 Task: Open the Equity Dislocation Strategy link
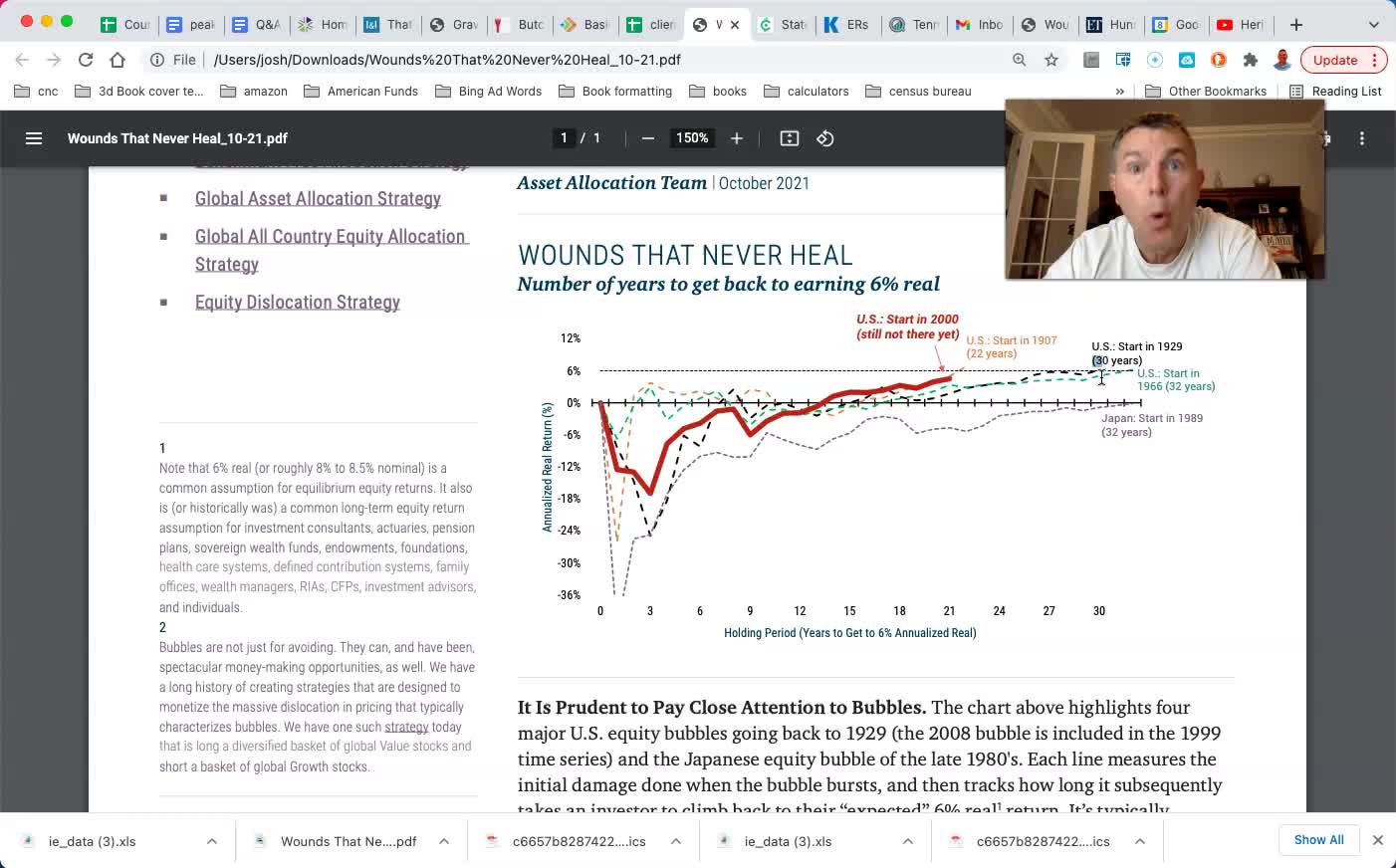tap(298, 302)
